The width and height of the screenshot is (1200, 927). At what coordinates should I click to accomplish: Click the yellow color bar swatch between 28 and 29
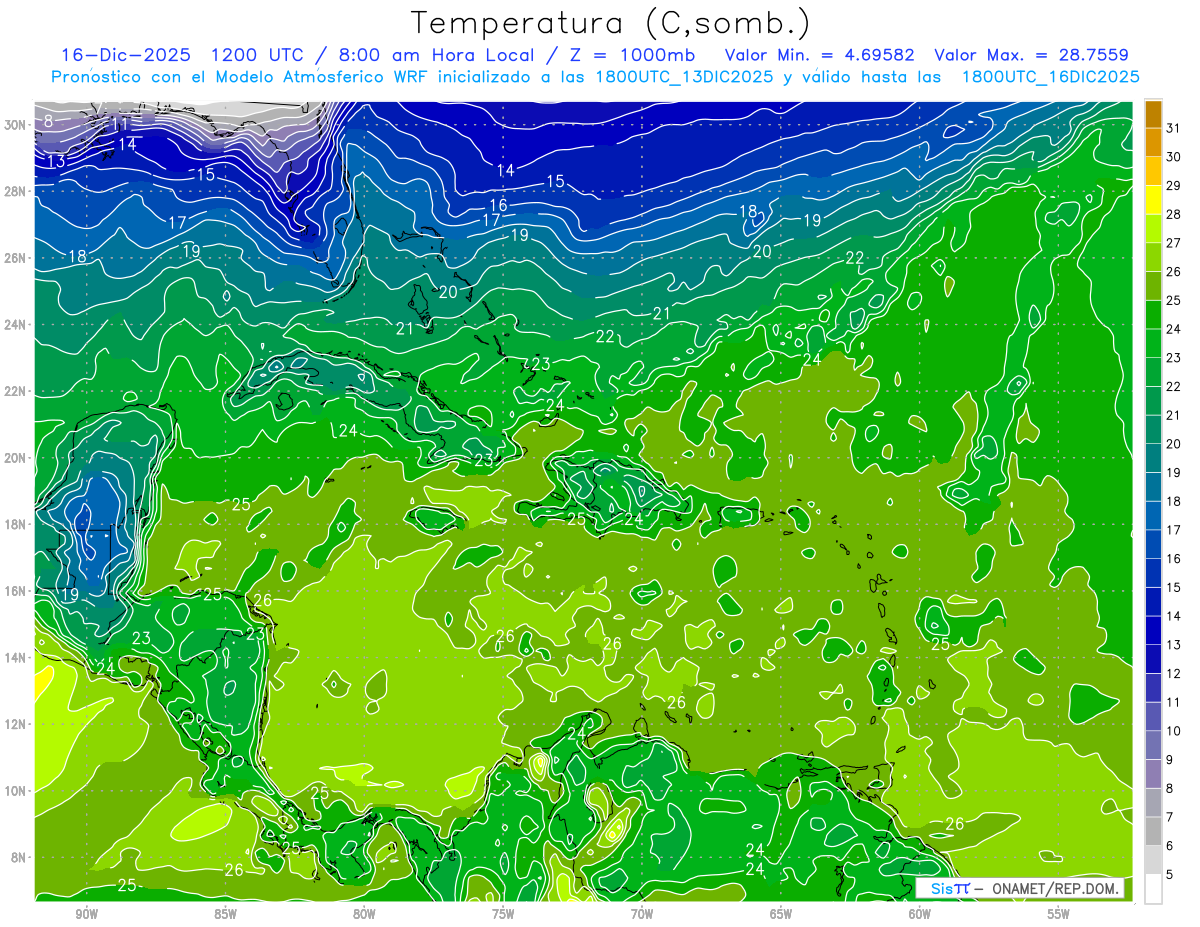click(x=1153, y=200)
